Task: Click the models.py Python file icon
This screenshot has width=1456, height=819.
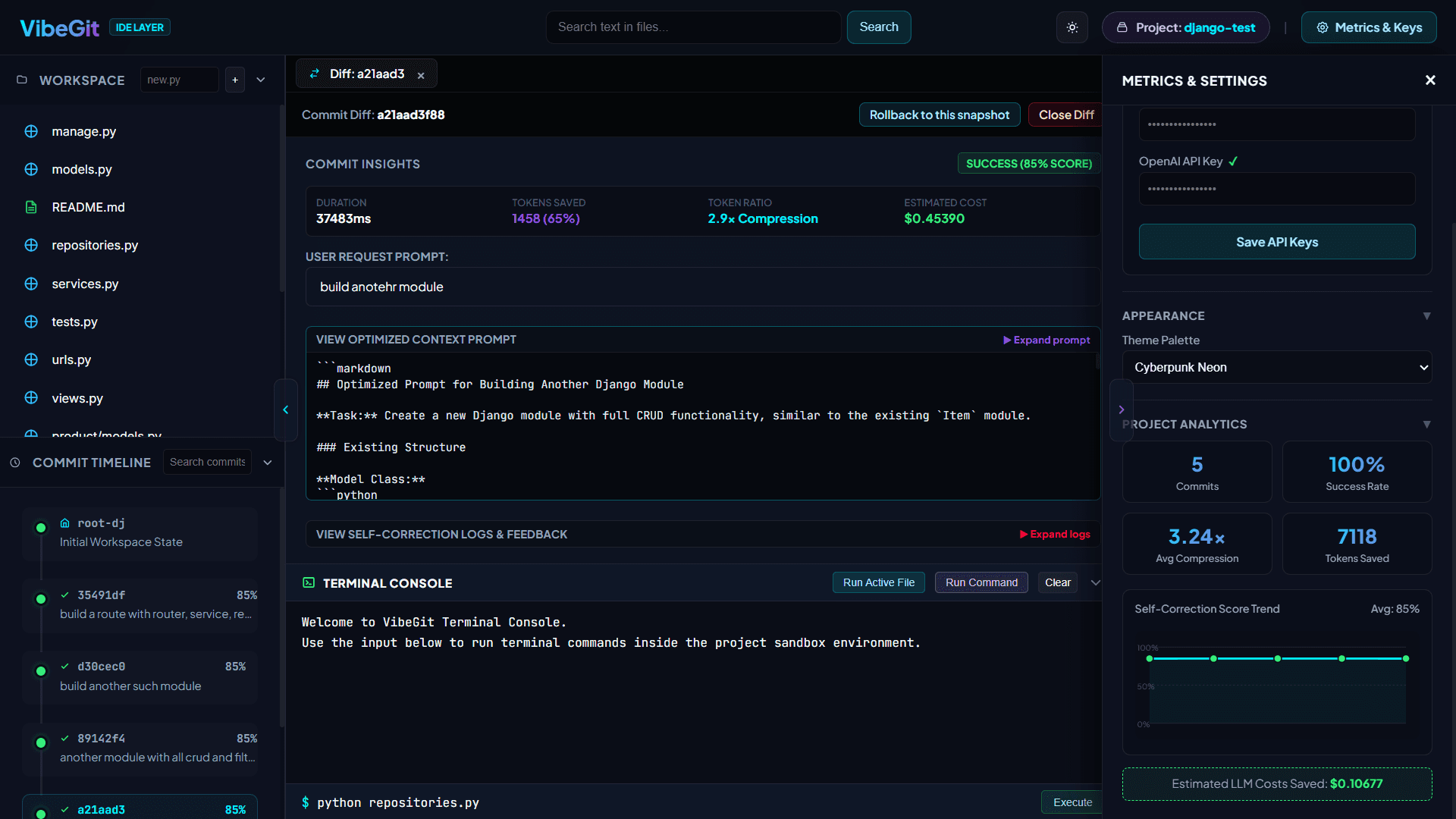Action: point(31,169)
